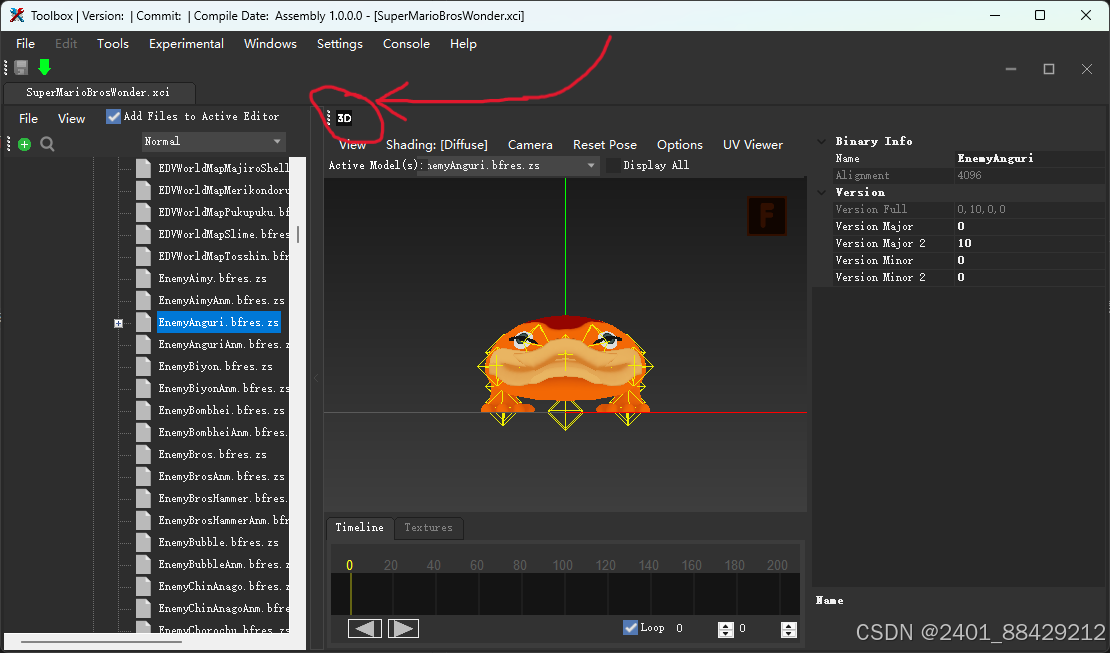Screen dimensions: 1110x653
Task: Open the Experimental menu
Action: 186,44
